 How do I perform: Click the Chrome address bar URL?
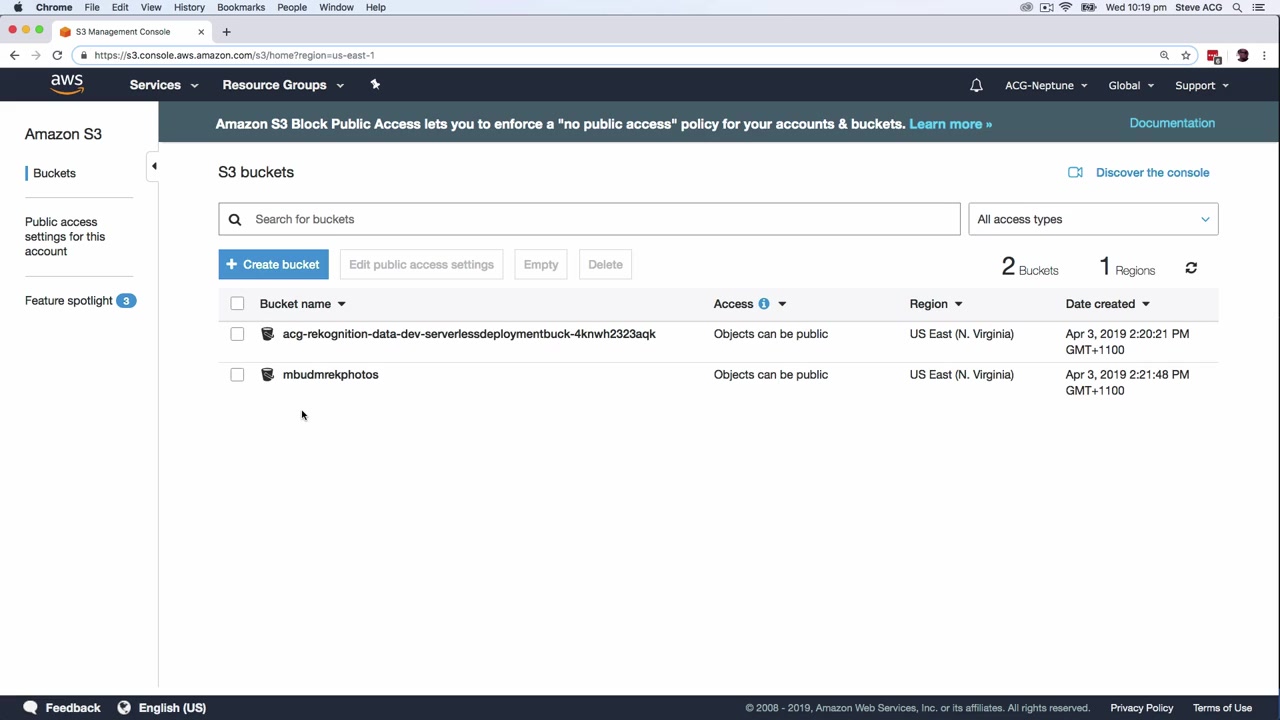click(x=234, y=55)
